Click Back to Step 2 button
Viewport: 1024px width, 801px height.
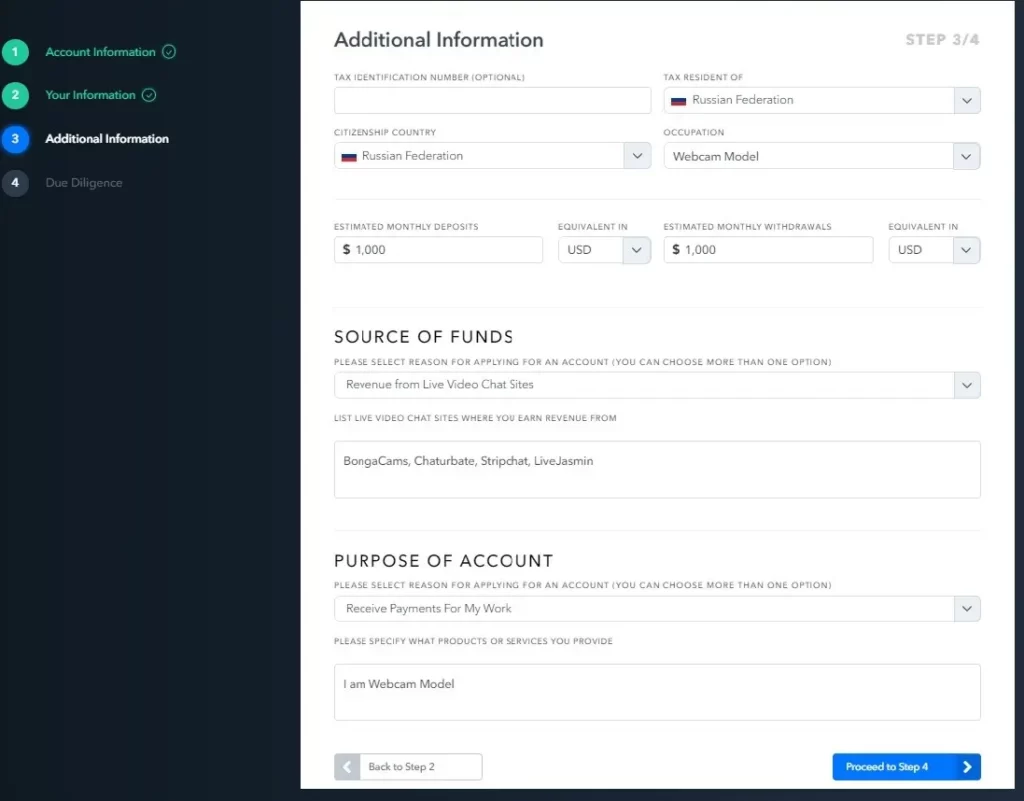[x=408, y=767]
